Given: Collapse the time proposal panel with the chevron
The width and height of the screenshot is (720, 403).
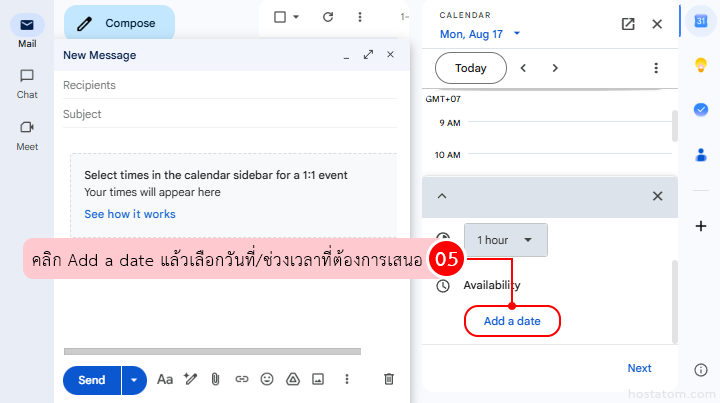Looking at the screenshot, I should pos(442,196).
